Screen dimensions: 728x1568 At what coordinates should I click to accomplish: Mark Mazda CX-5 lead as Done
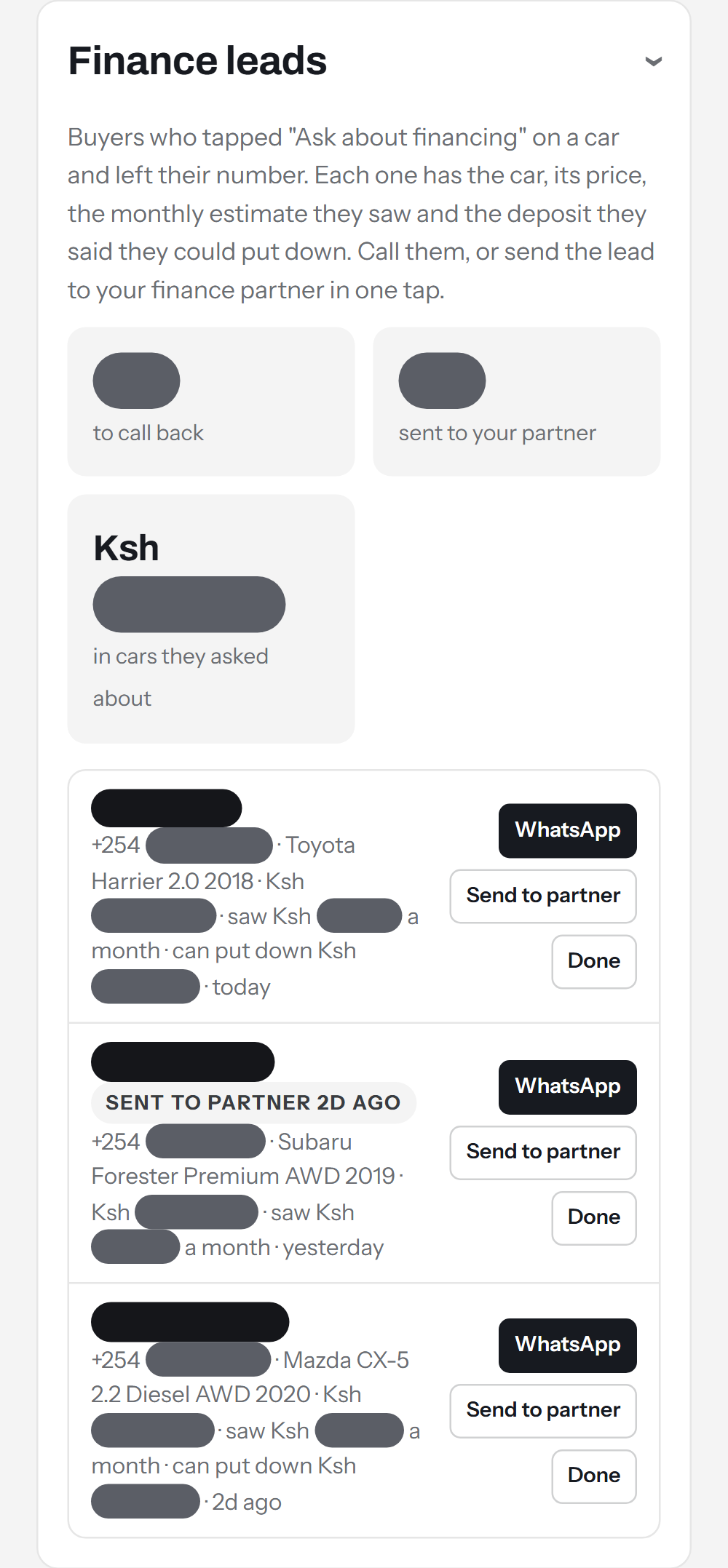[x=594, y=1476]
